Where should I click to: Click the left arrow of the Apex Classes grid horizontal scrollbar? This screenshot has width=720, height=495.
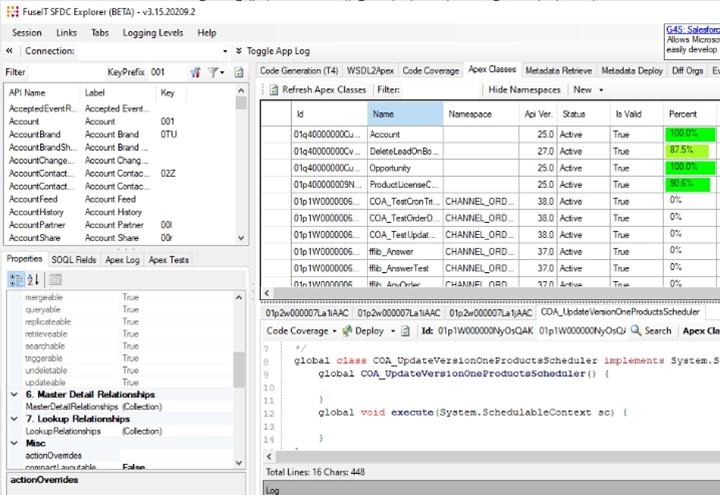[x=267, y=292]
